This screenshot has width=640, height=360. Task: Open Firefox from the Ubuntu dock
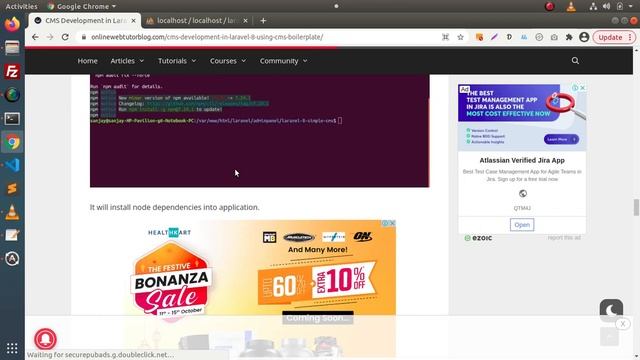pyautogui.click(x=12, y=24)
